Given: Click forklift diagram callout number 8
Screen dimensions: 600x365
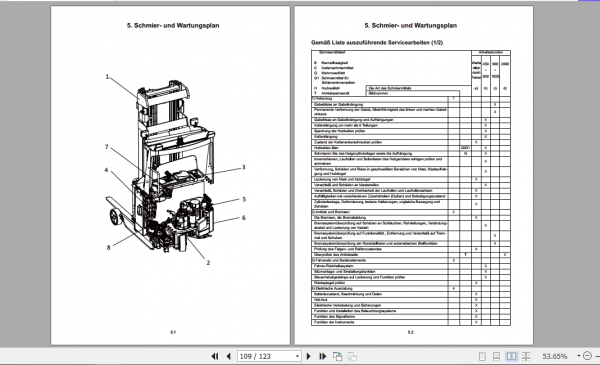Looking at the screenshot, I should [x=108, y=248].
